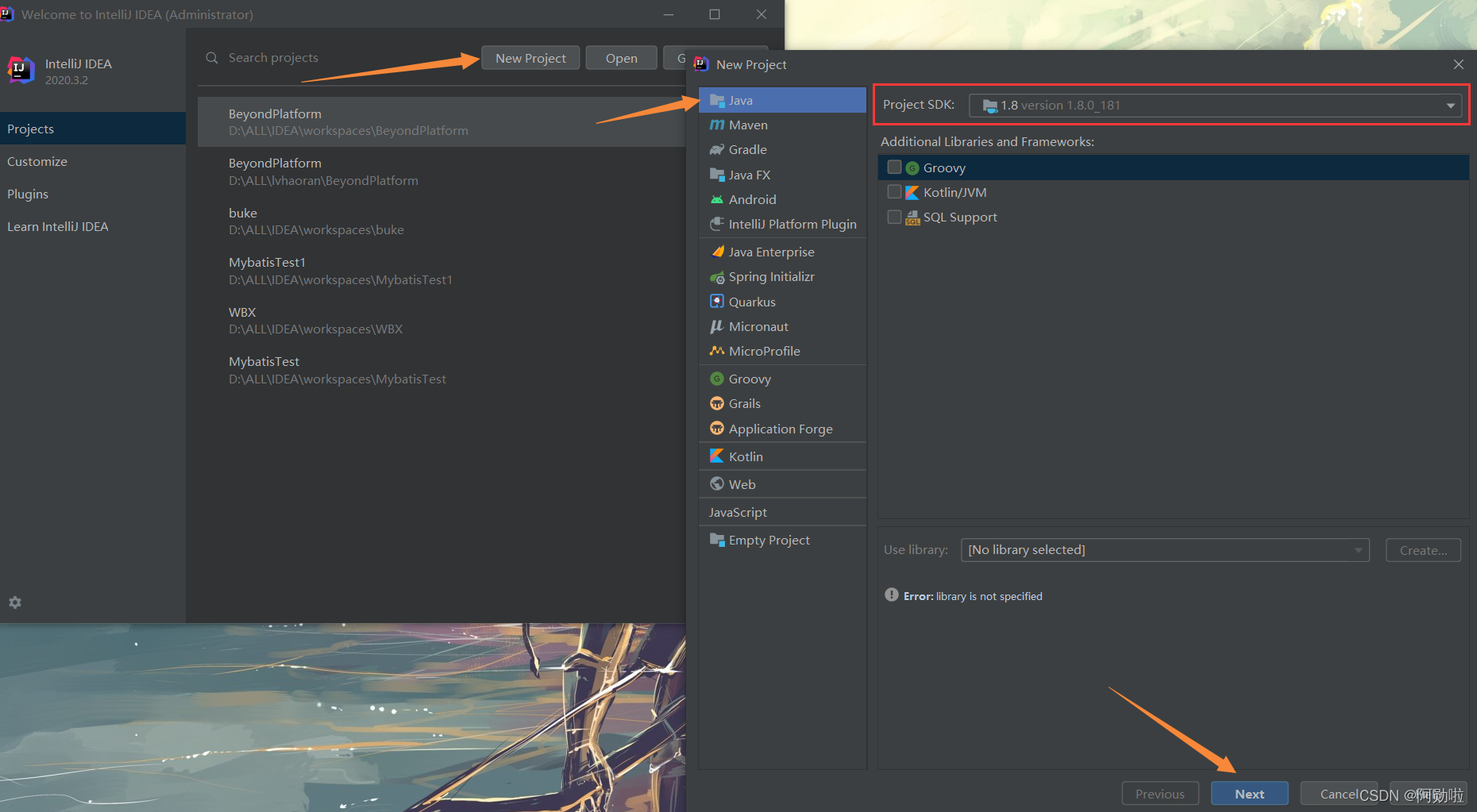Image resolution: width=1477 pixels, height=812 pixels.
Task: Open the WBX recent project
Action: [442, 321]
